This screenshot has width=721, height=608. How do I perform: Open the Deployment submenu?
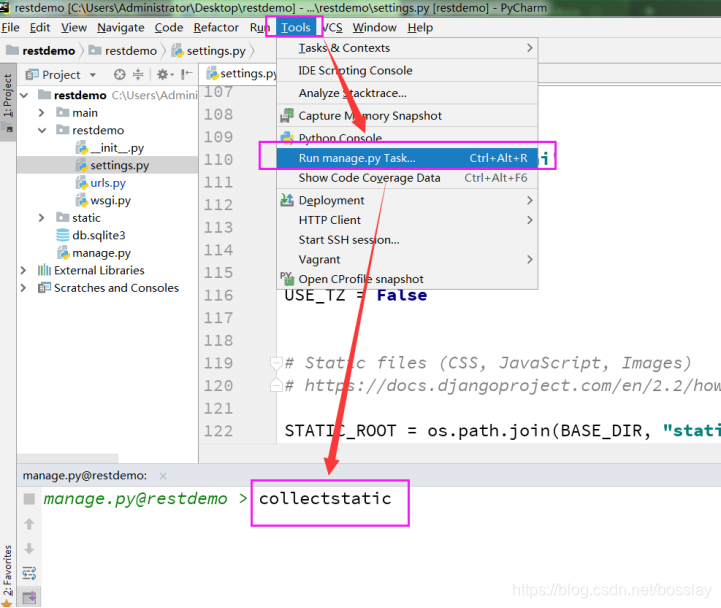pos(407,201)
